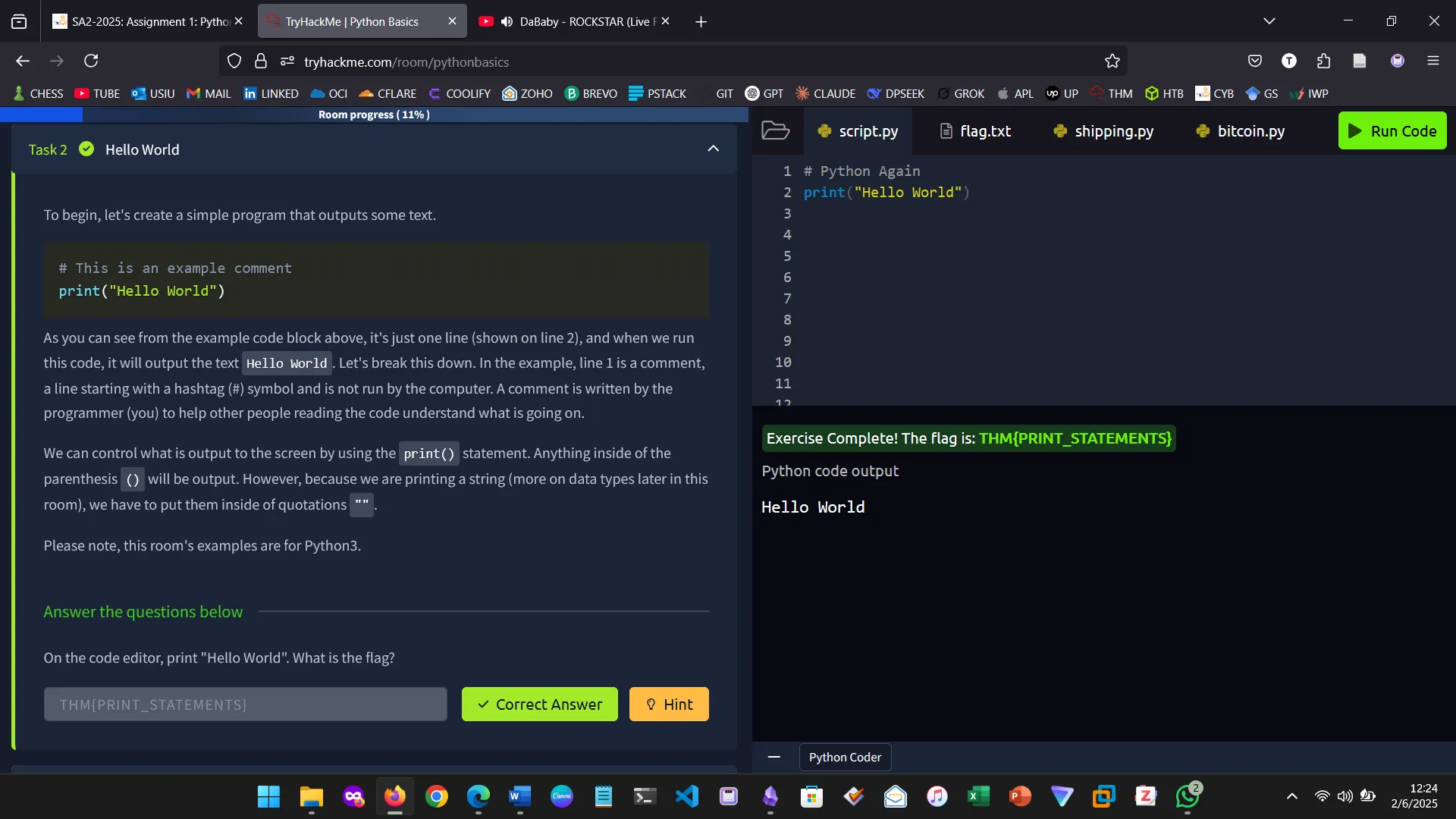
Task: Click the Room progress bar
Action: tap(374, 115)
